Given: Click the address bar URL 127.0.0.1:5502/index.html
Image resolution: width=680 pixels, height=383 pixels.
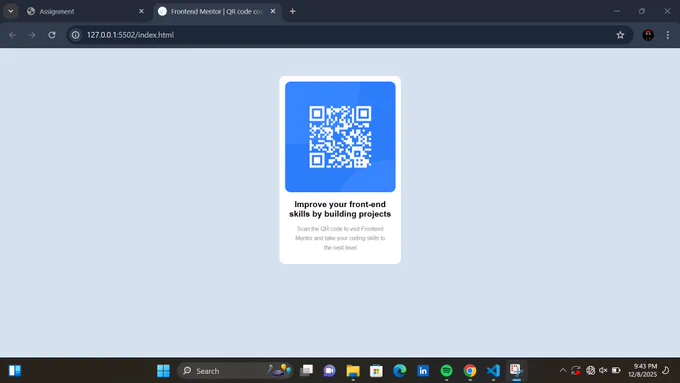Looking at the screenshot, I should point(130,35).
